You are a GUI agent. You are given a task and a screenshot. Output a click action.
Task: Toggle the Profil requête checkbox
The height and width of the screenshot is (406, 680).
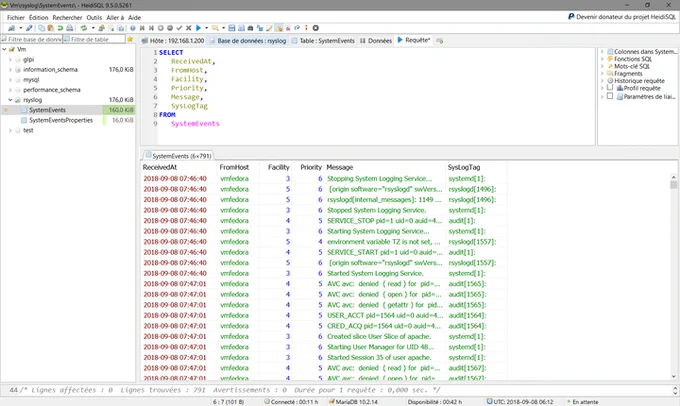click(x=610, y=88)
